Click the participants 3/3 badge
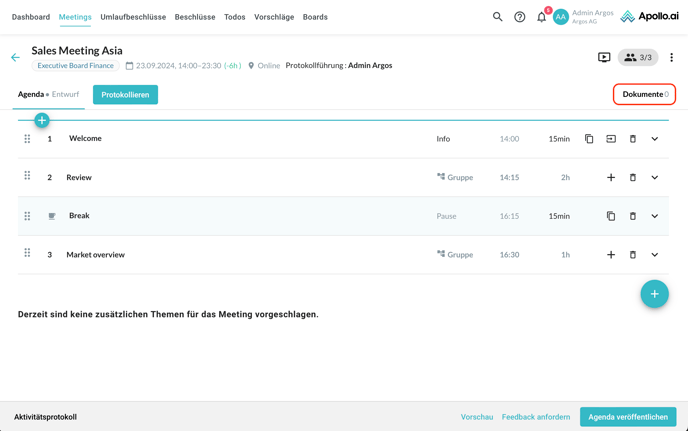Viewport: 688px width, 431px height. click(638, 58)
